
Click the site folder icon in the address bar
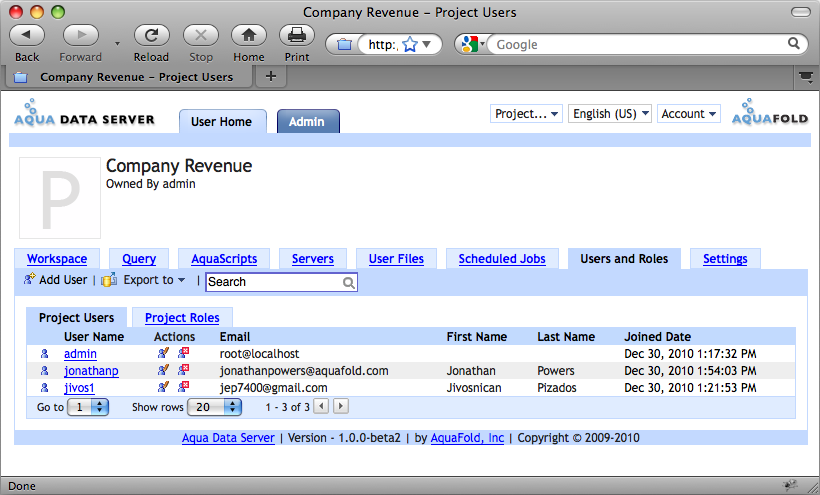point(344,44)
